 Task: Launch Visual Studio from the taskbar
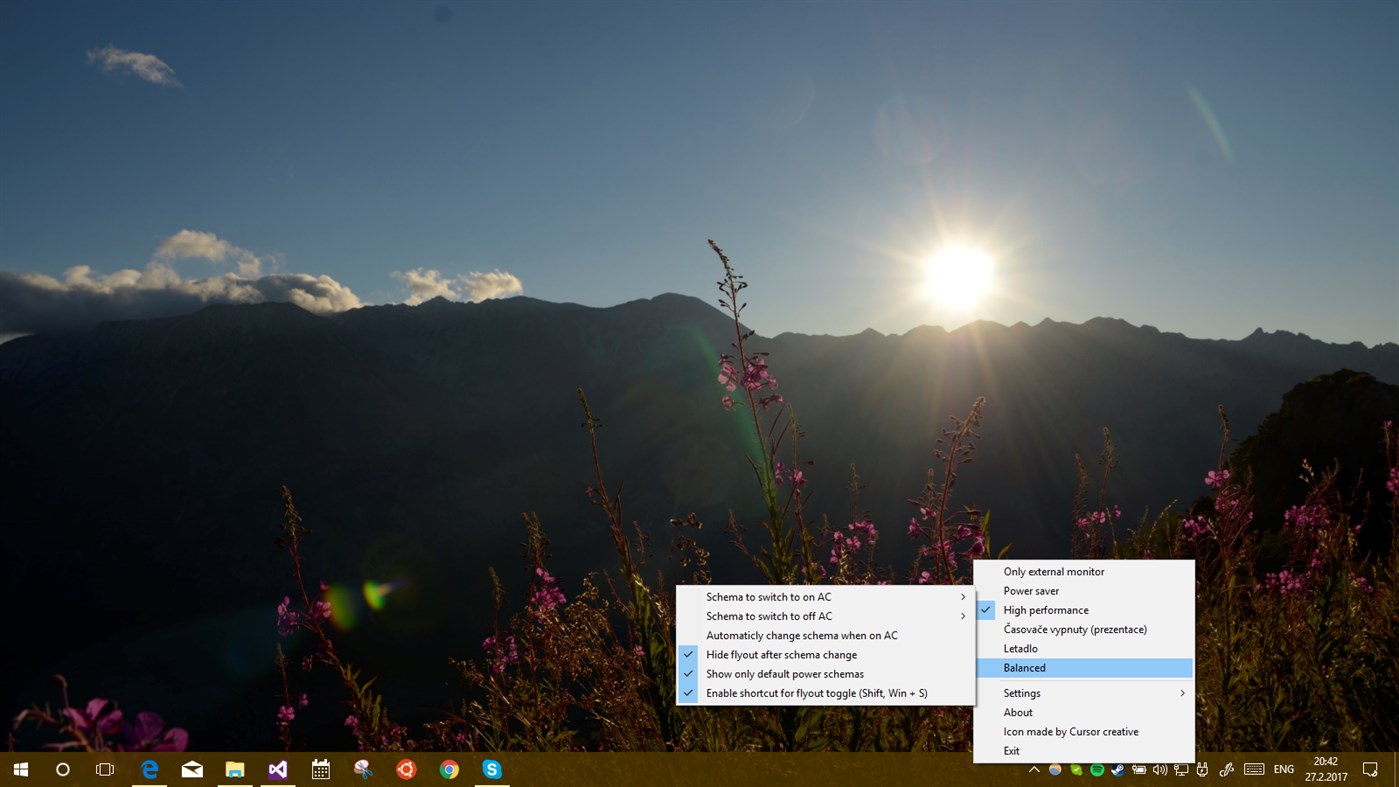tap(277, 769)
